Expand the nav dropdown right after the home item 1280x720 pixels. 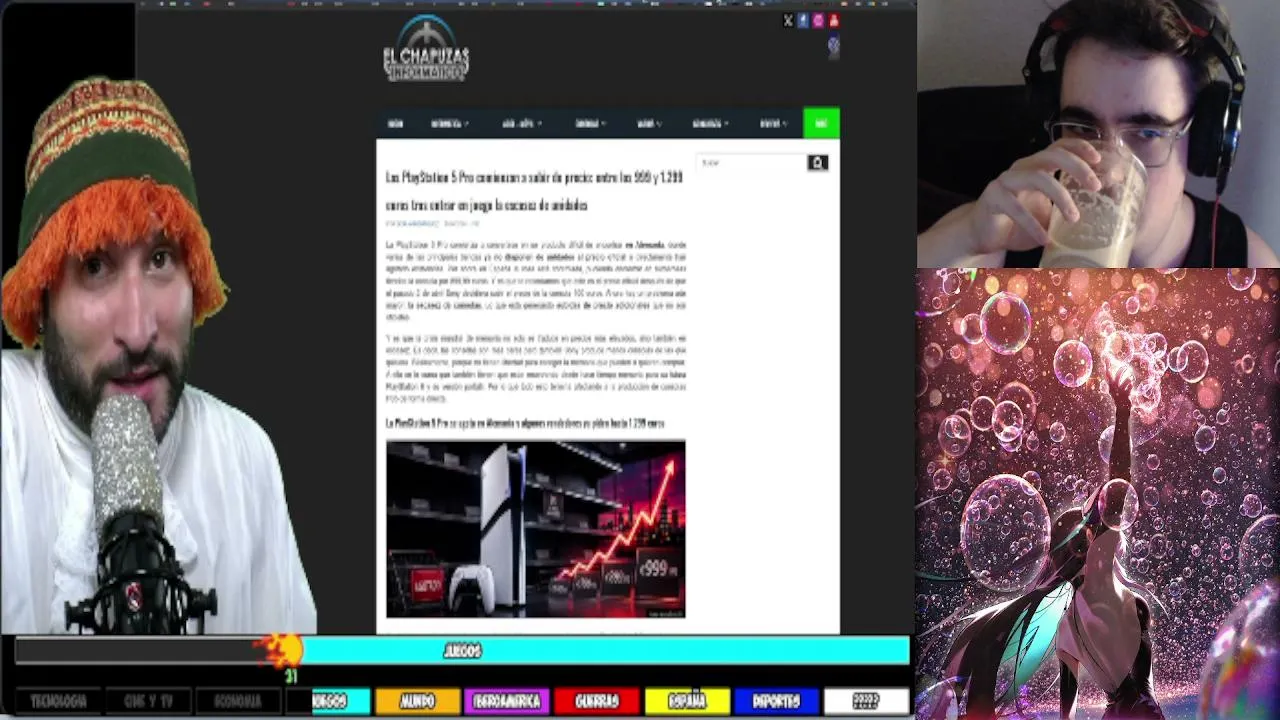[449, 123]
